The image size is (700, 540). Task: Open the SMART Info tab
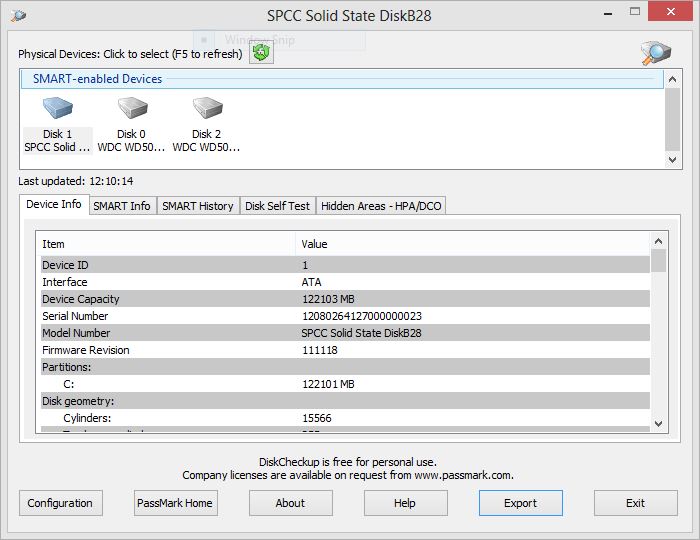[122, 206]
